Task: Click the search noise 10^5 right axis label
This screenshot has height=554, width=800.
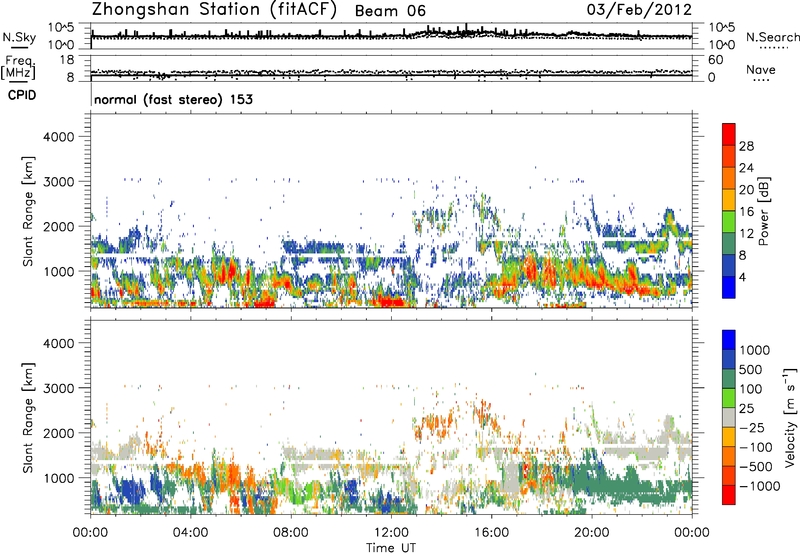Action: [x=722, y=28]
